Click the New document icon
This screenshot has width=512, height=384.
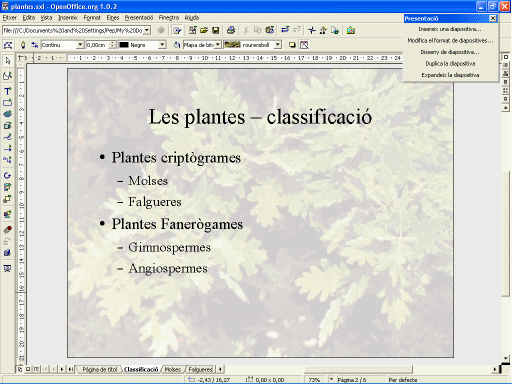193,30
